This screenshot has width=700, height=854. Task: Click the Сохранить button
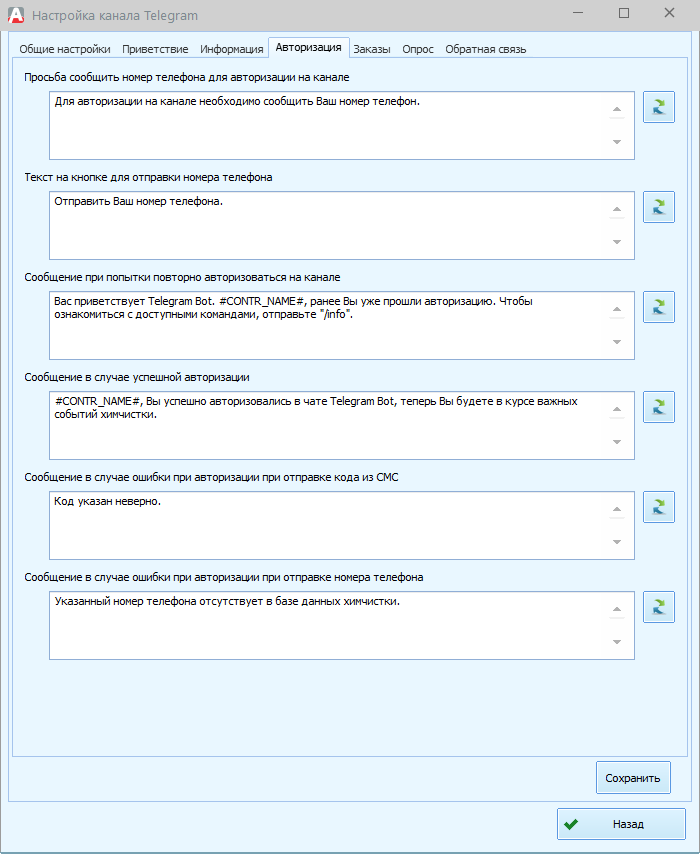pyautogui.click(x=633, y=778)
